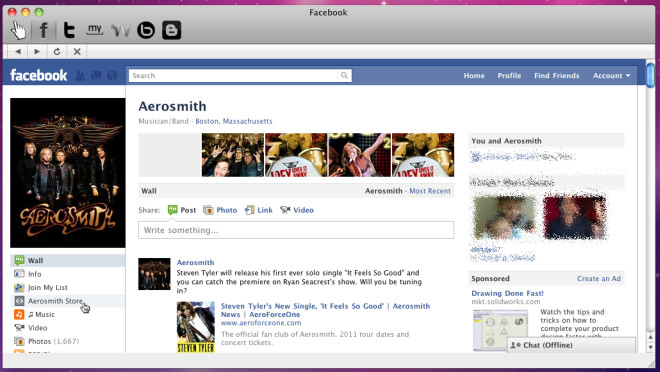Open messages icon beside facebook logo

coord(96,76)
